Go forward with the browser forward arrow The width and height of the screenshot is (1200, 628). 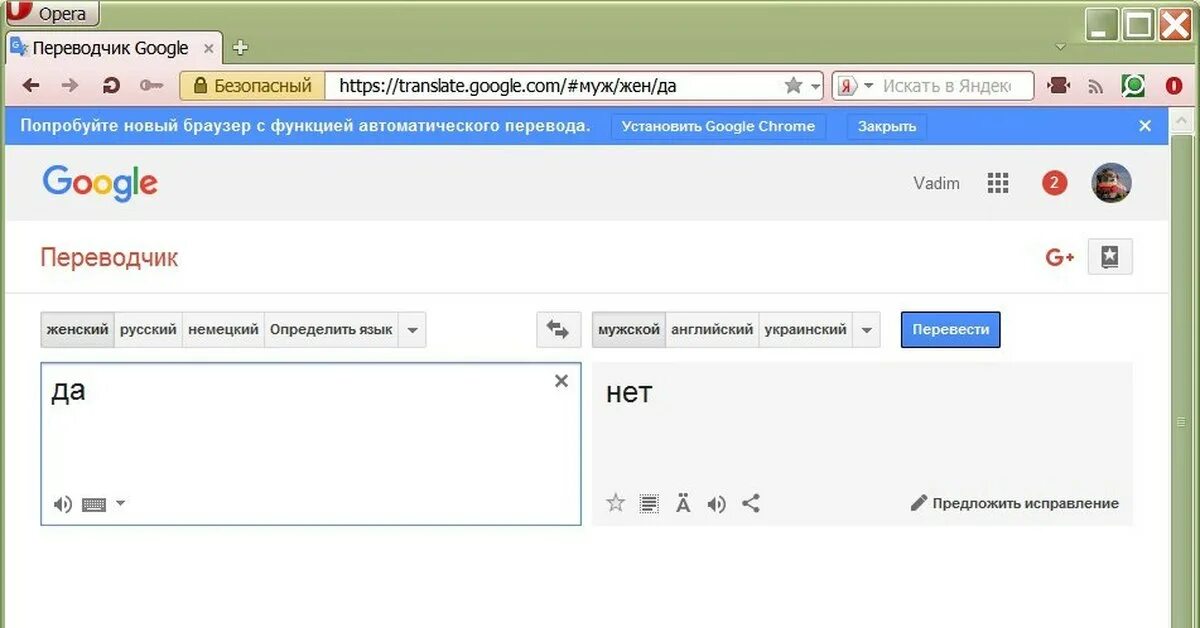(x=70, y=86)
